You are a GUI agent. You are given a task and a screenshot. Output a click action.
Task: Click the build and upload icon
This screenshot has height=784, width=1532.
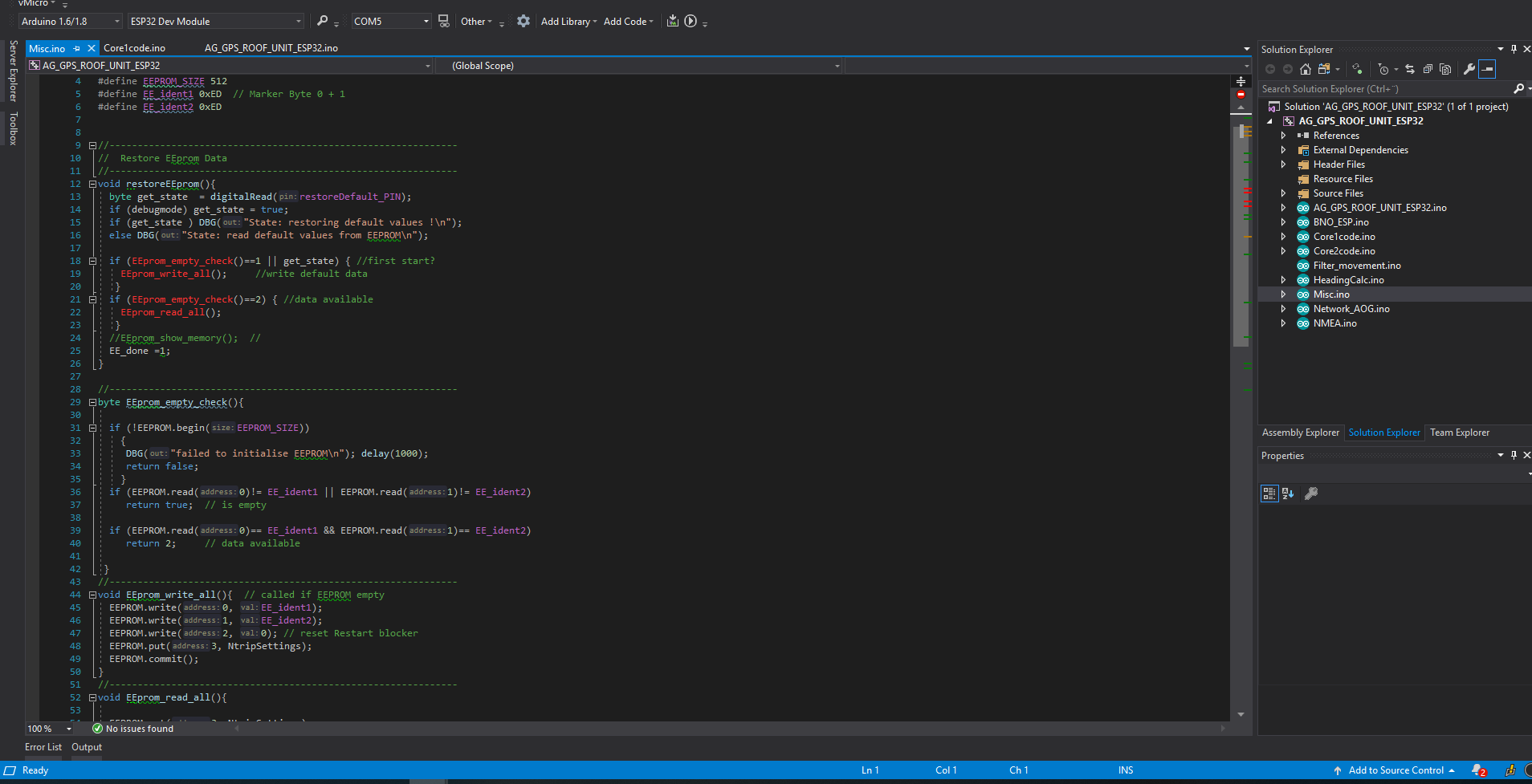coord(673,21)
